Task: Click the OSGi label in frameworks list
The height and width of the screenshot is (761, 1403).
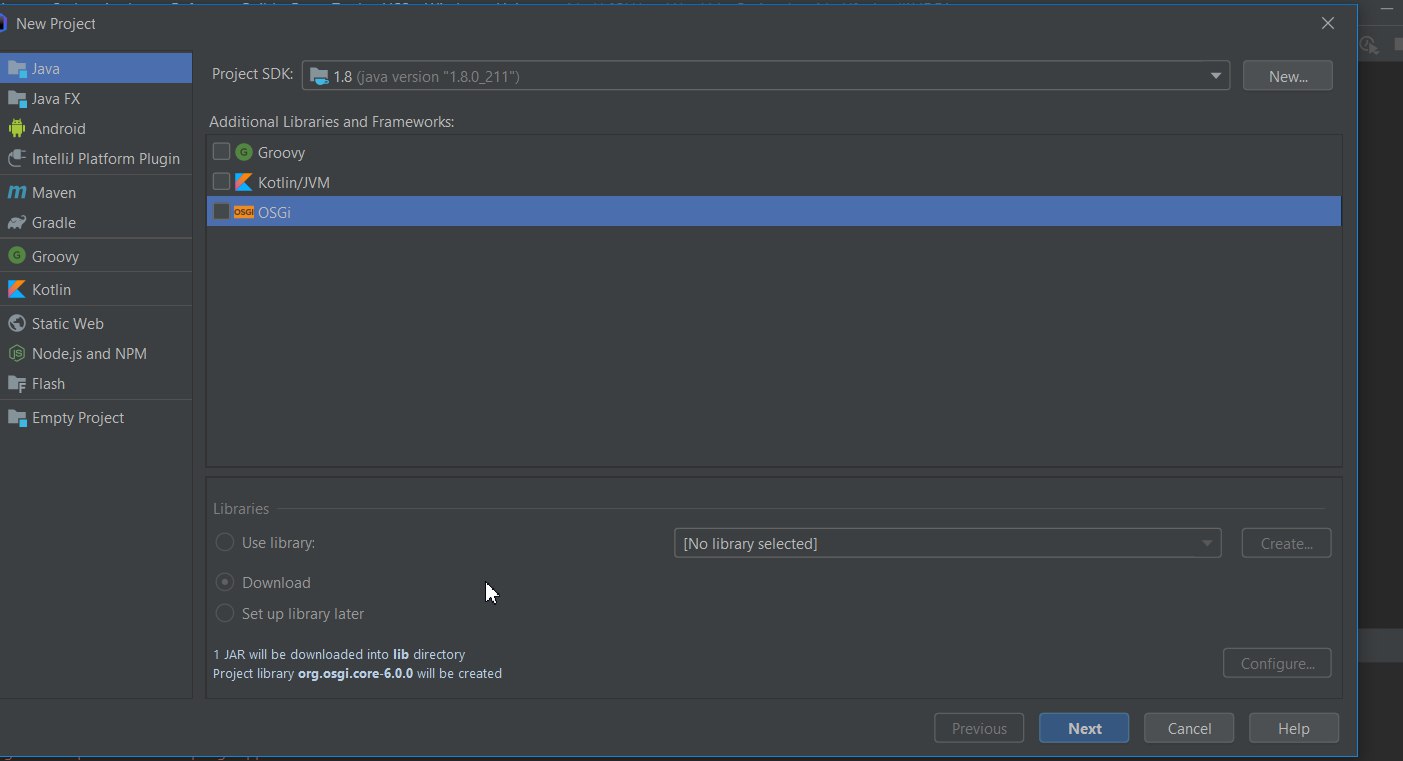Action: pos(274,212)
